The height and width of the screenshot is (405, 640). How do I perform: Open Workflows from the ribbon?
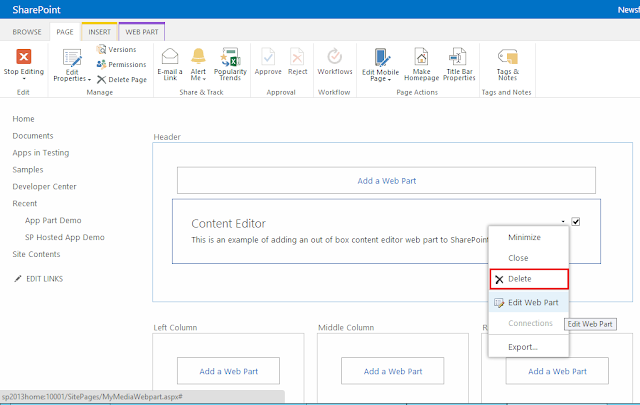pyautogui.click(x=335, y=62)
